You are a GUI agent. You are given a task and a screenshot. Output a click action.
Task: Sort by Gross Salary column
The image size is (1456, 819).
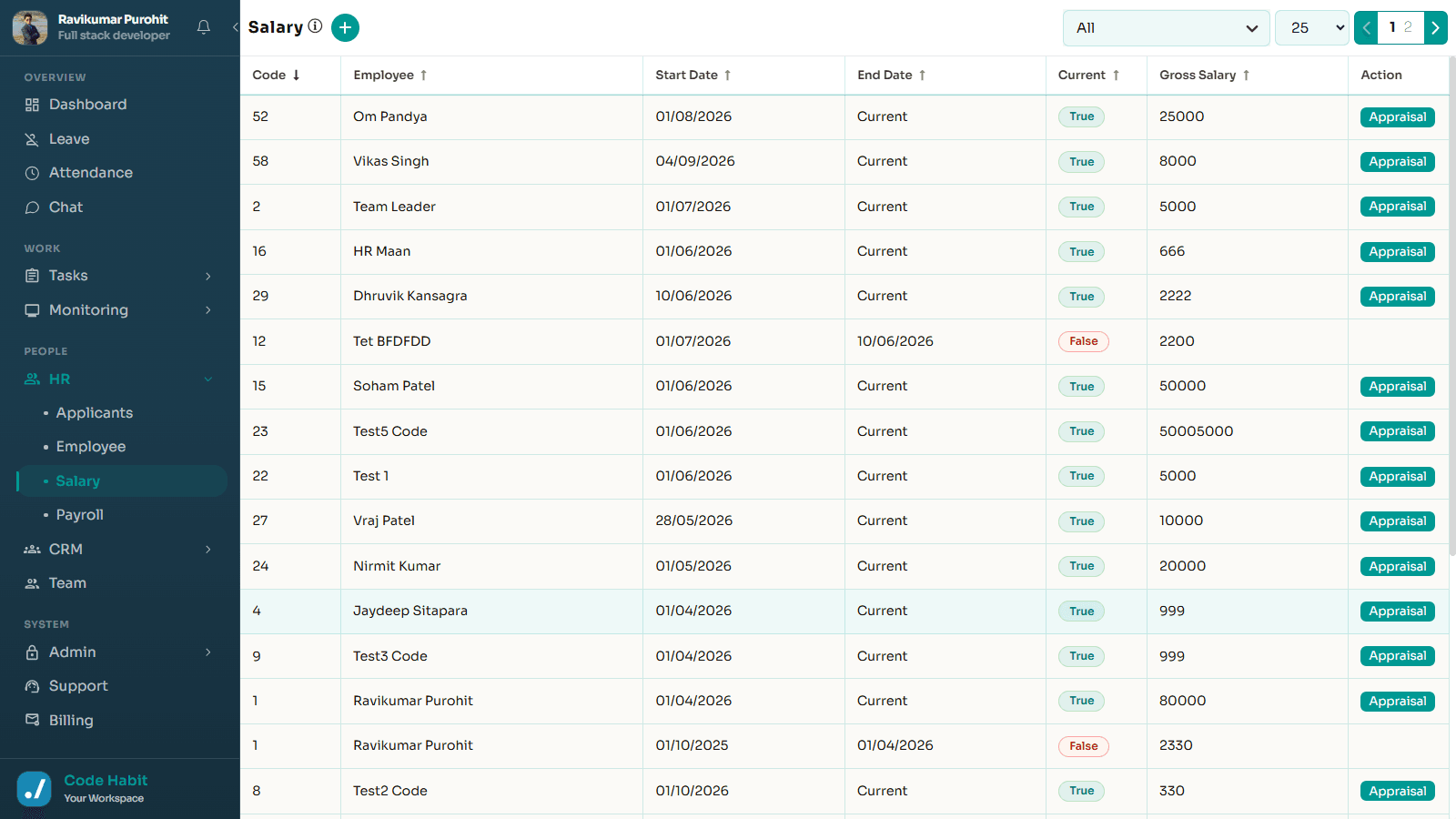point(1205,76)
